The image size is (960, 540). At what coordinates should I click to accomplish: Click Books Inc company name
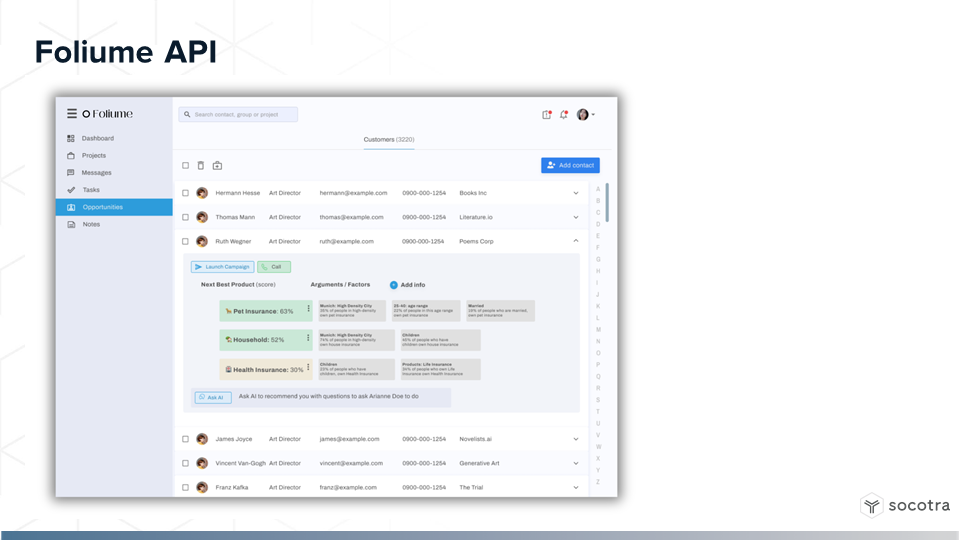[473, 193]
